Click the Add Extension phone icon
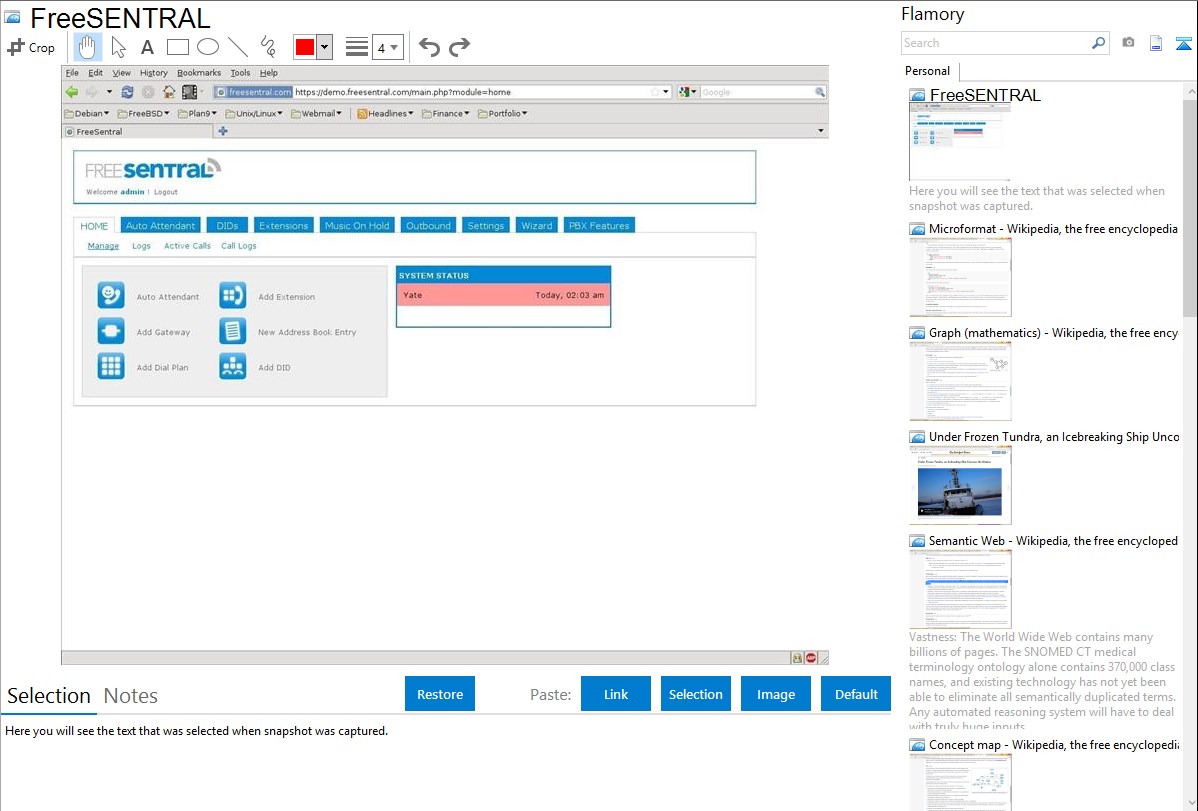The image size is (1198, 811). click(x=232, y=295)
